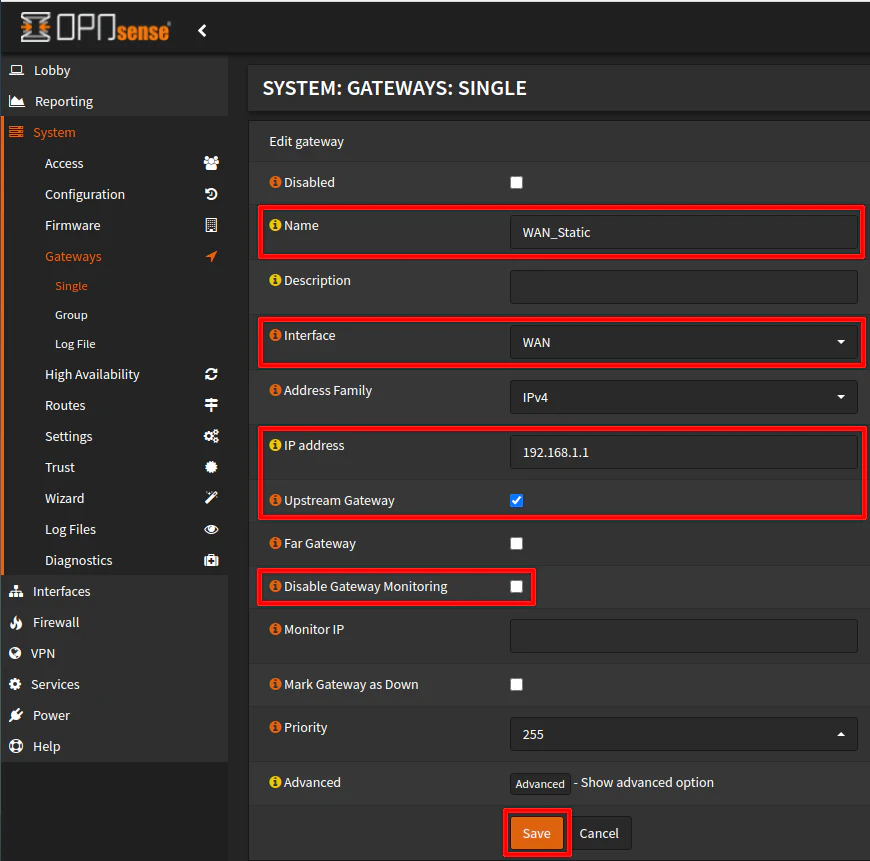870x861 pixels.
Task: Click the Diagnostics medkit icon
Action: pyautogui.click(x=211, y=560)
